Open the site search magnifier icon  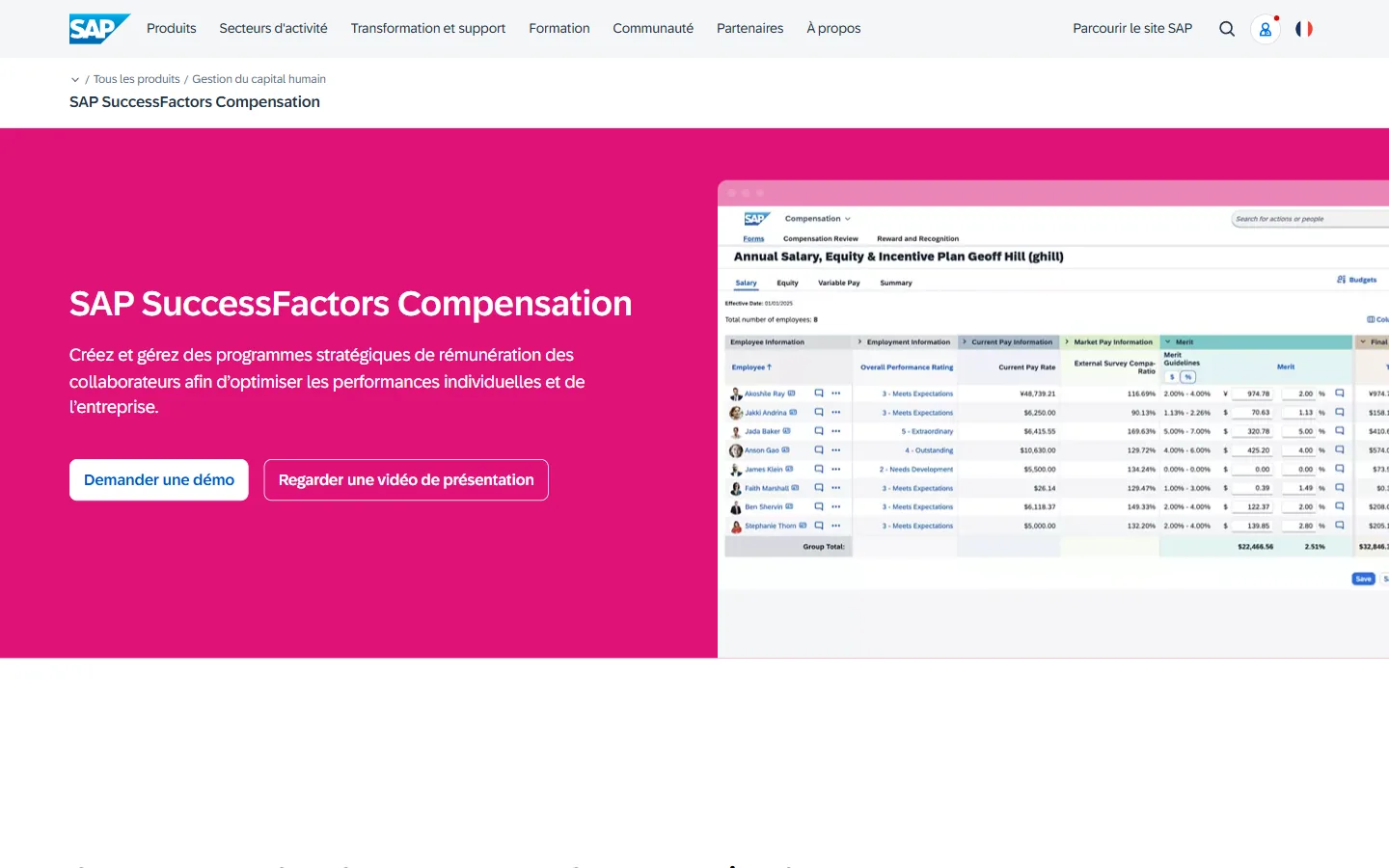pos(1227,29)
